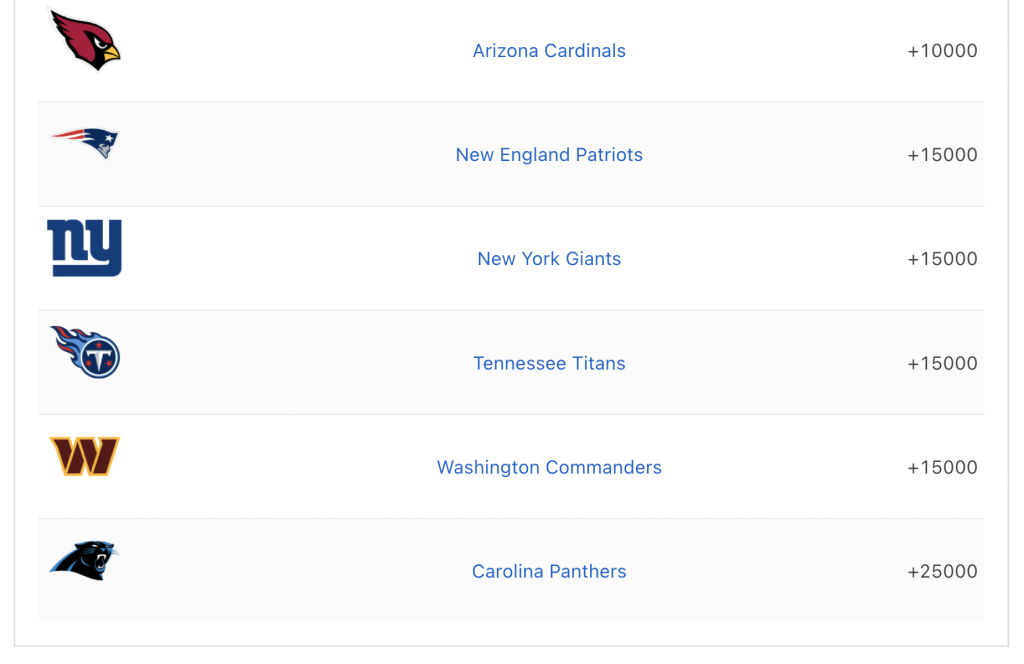Image resolution: width=1024 pixels, height=664 pixels.
Task: Click the Arizona Cardinals logo
Action: (85, 41)
